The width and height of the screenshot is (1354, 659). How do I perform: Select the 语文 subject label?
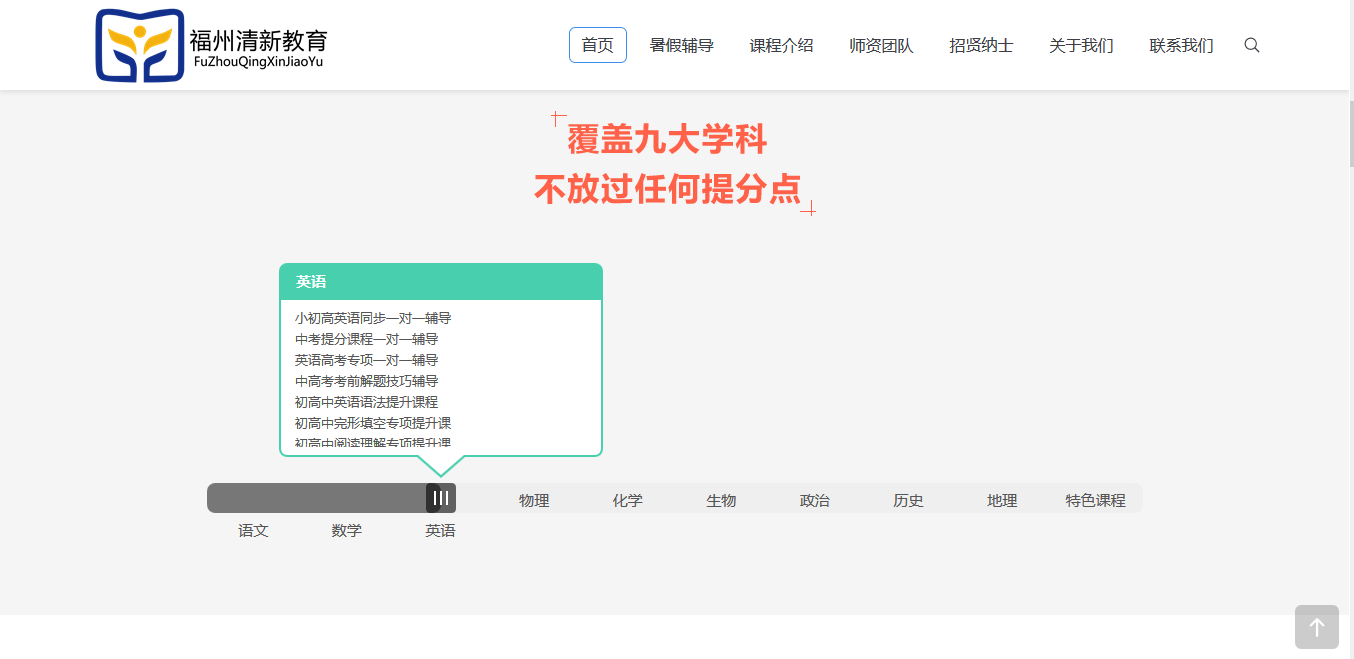253,530
